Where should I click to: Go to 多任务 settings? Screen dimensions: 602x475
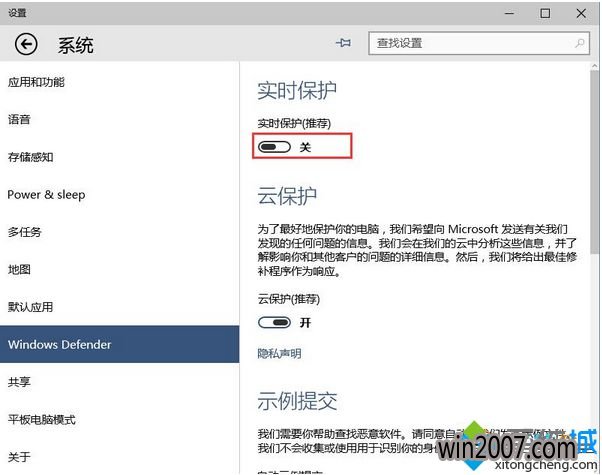click(x=24, y=232)
